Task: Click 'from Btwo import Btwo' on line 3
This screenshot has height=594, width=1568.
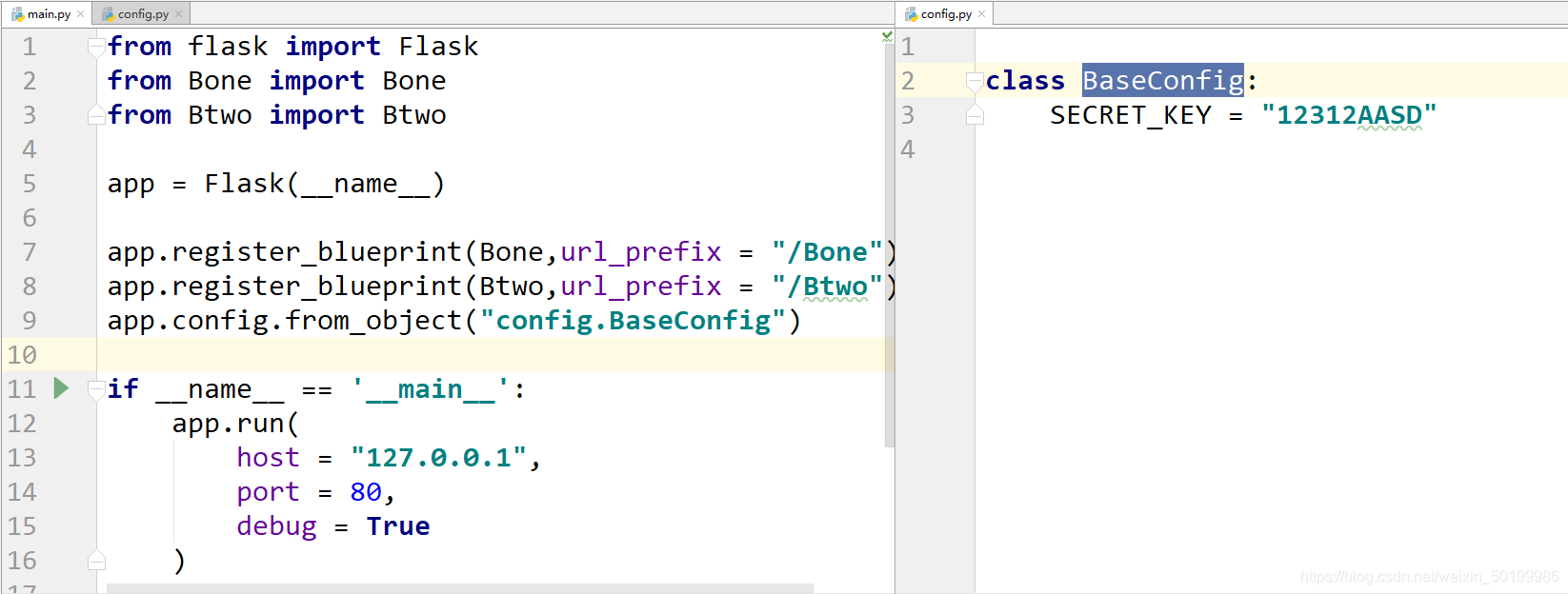Action: click(x=276, y=115)
